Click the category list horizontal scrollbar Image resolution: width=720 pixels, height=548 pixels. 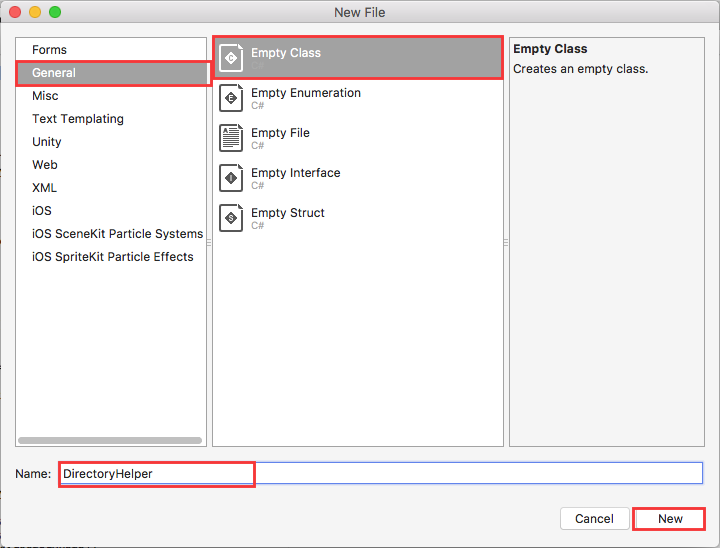pos(110,440)
